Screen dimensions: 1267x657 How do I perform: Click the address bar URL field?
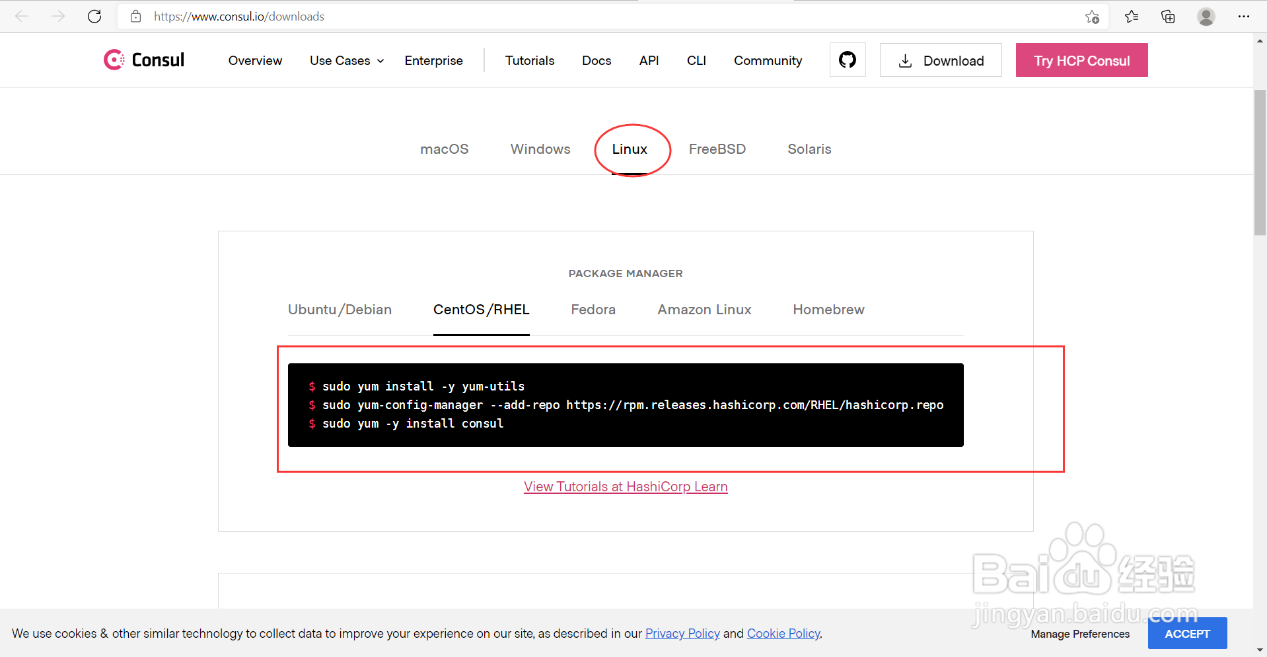[x=610, y=17]
